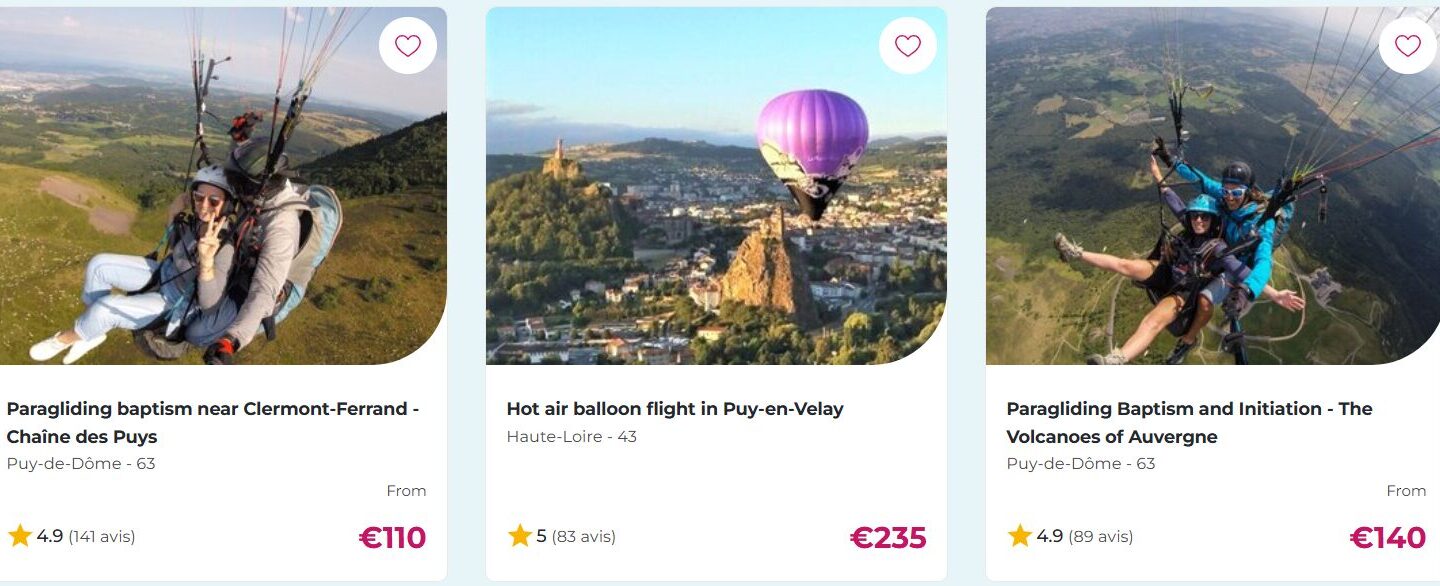Click star icon on Clermont-Ferrand paragliding card

[20, 536]
